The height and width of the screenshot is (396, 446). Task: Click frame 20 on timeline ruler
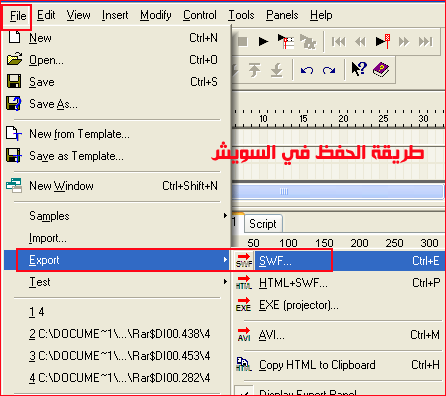[343, 118]
